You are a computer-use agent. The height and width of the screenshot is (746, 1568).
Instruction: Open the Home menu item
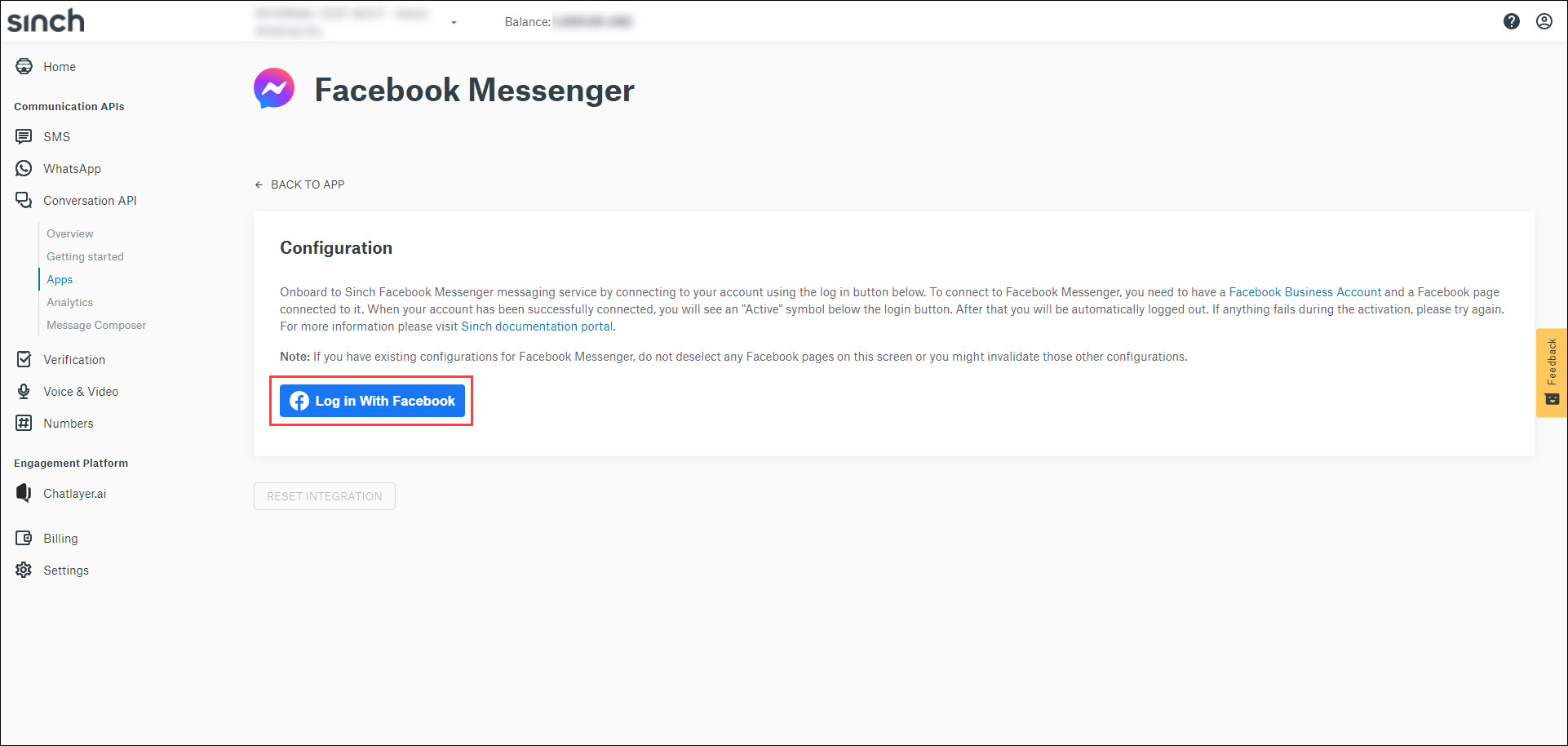(x=60, y=67)
